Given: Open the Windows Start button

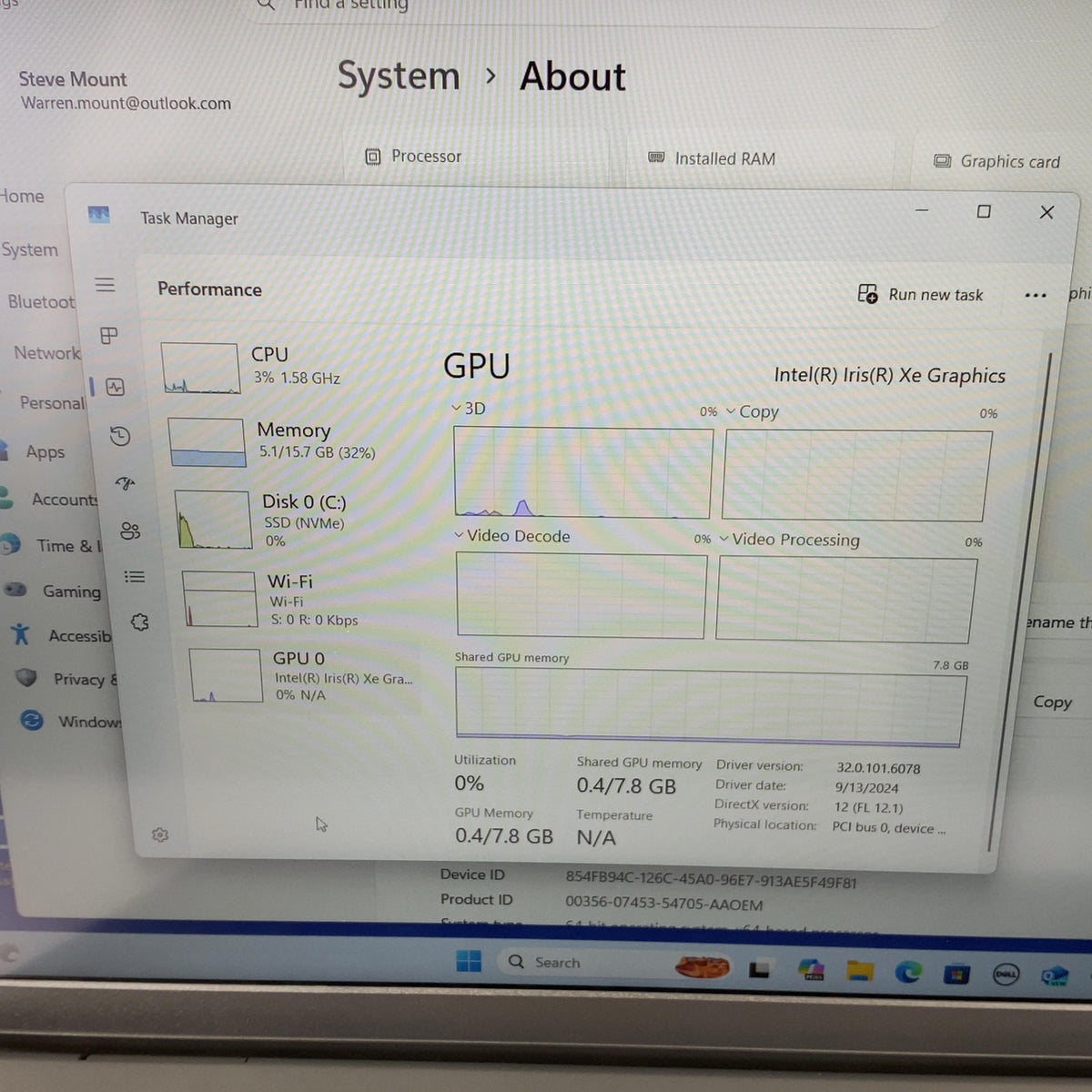Looking at the screenshot, I should pos(469,961).
